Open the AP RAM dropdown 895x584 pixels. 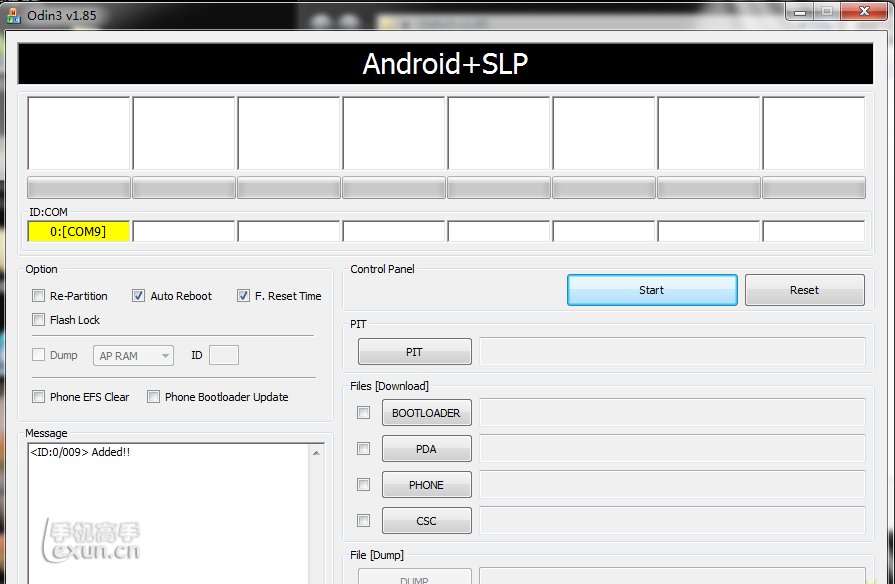(x=134, y=356)
